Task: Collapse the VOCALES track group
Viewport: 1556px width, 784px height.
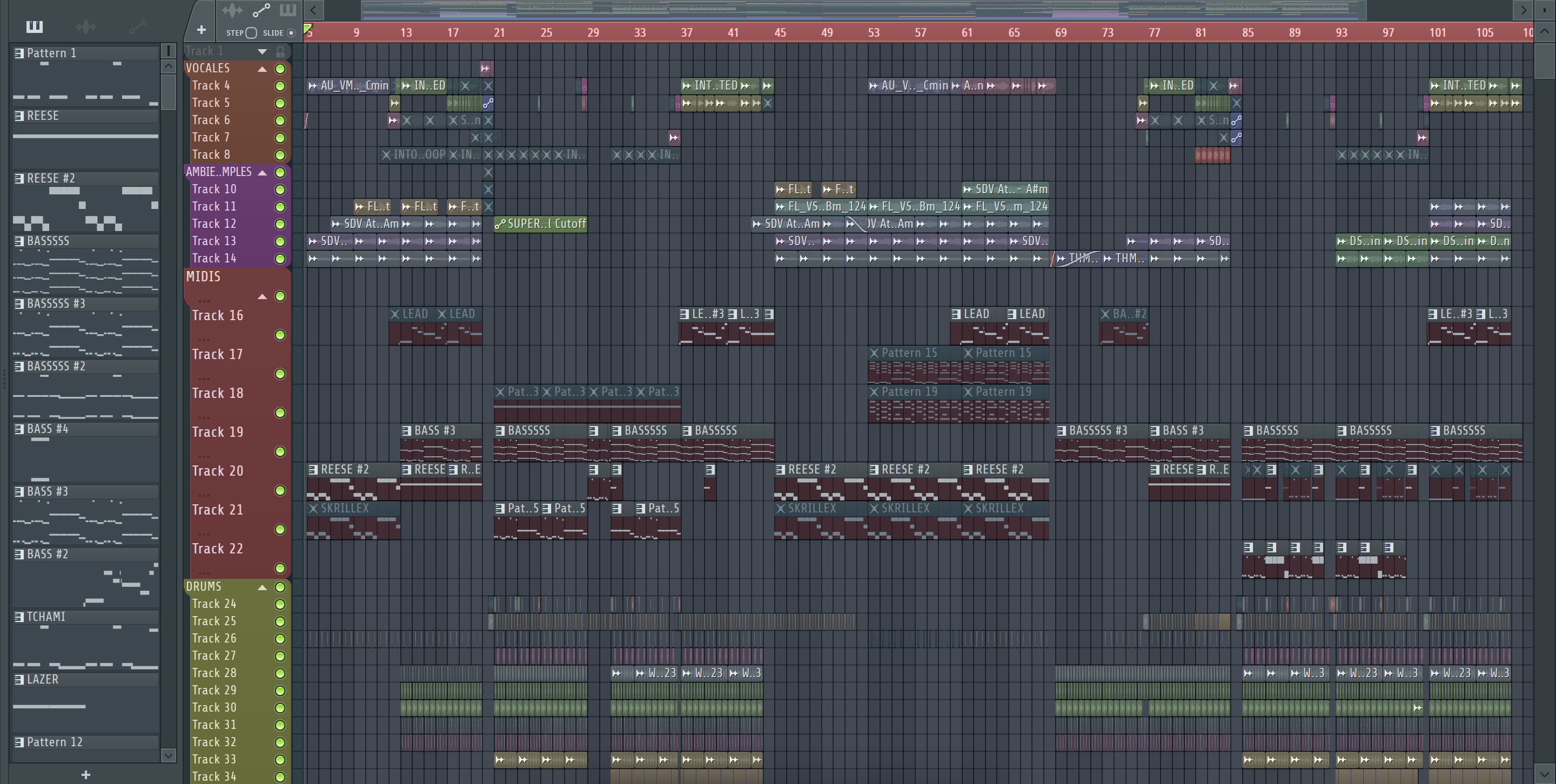Action: pos(262,70)
